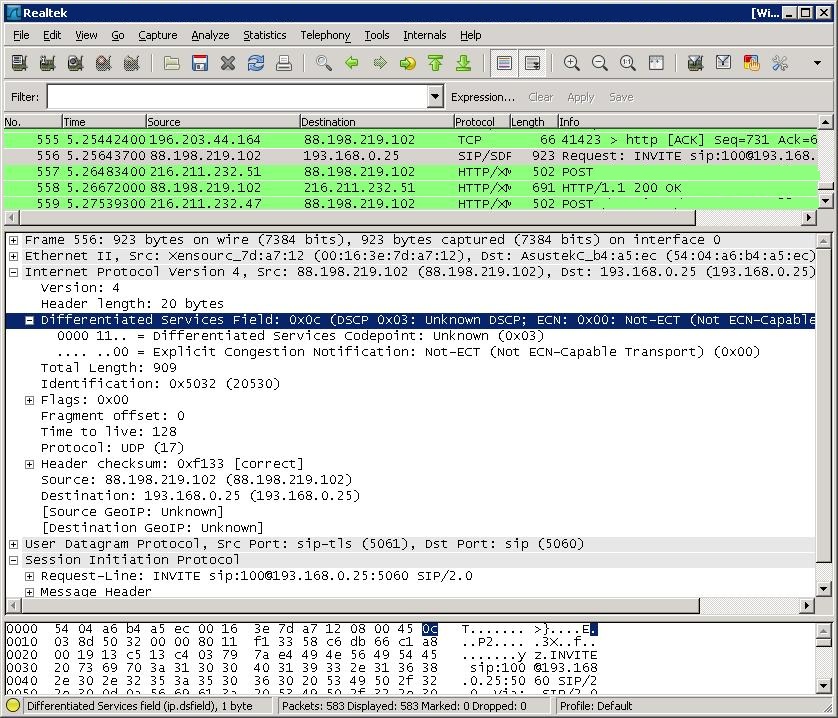Toggle packet list colorization

tap(503, 63)
